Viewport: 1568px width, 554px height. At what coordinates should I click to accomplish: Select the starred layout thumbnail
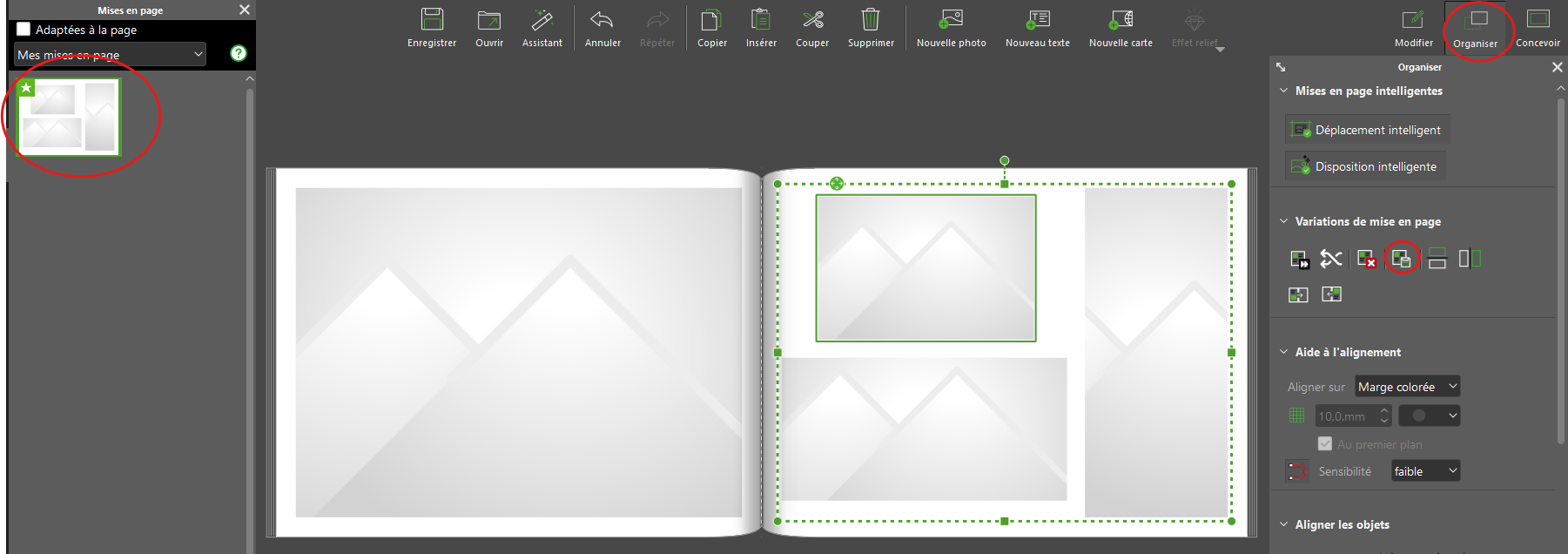pos(69,117)
